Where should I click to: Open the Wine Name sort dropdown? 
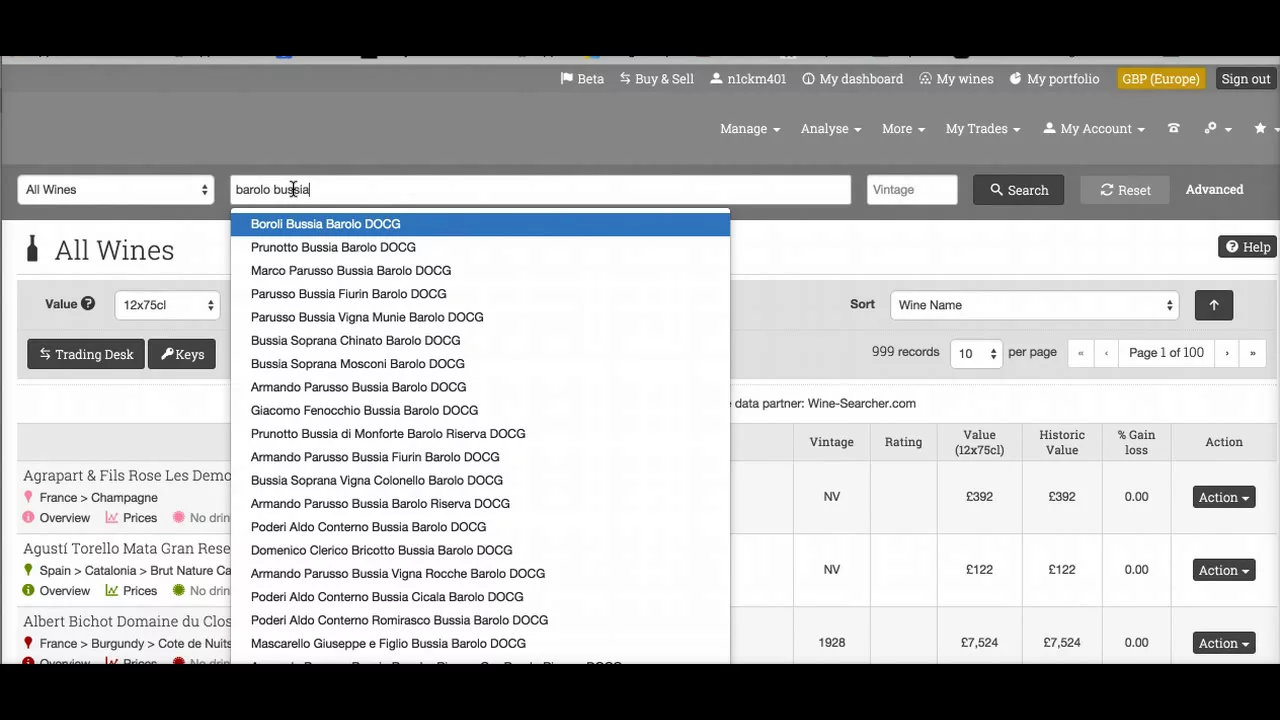pos(1034,305)
